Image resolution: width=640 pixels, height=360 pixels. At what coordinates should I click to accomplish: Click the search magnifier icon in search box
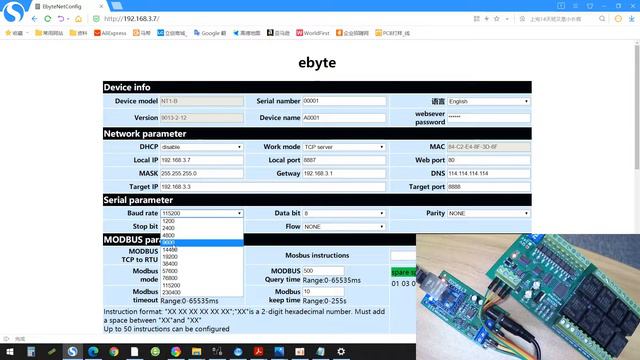tap(602, 19)
